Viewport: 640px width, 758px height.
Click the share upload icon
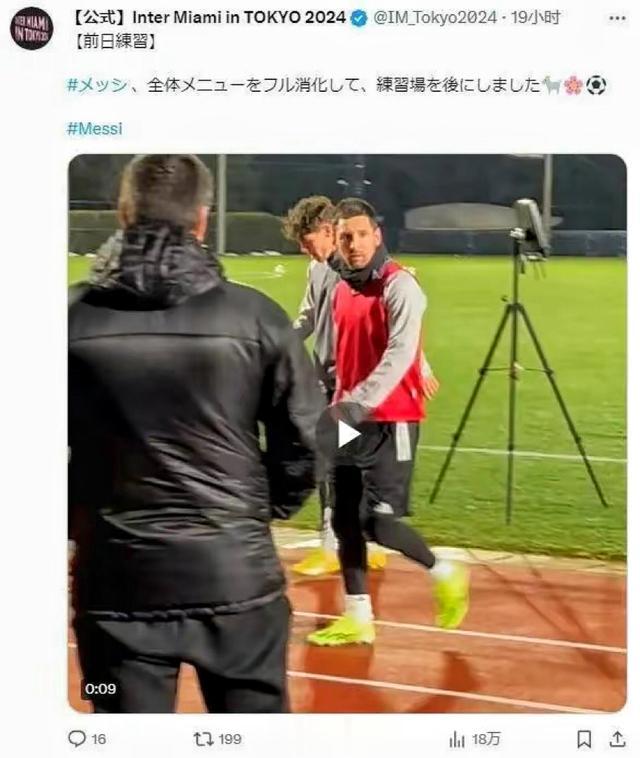[617, 739]
